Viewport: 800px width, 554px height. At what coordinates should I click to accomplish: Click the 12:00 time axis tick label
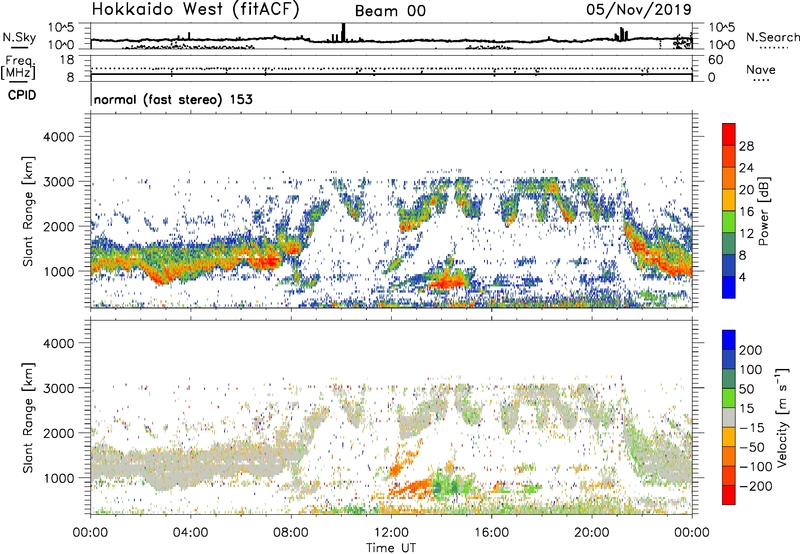coord(391,533)
